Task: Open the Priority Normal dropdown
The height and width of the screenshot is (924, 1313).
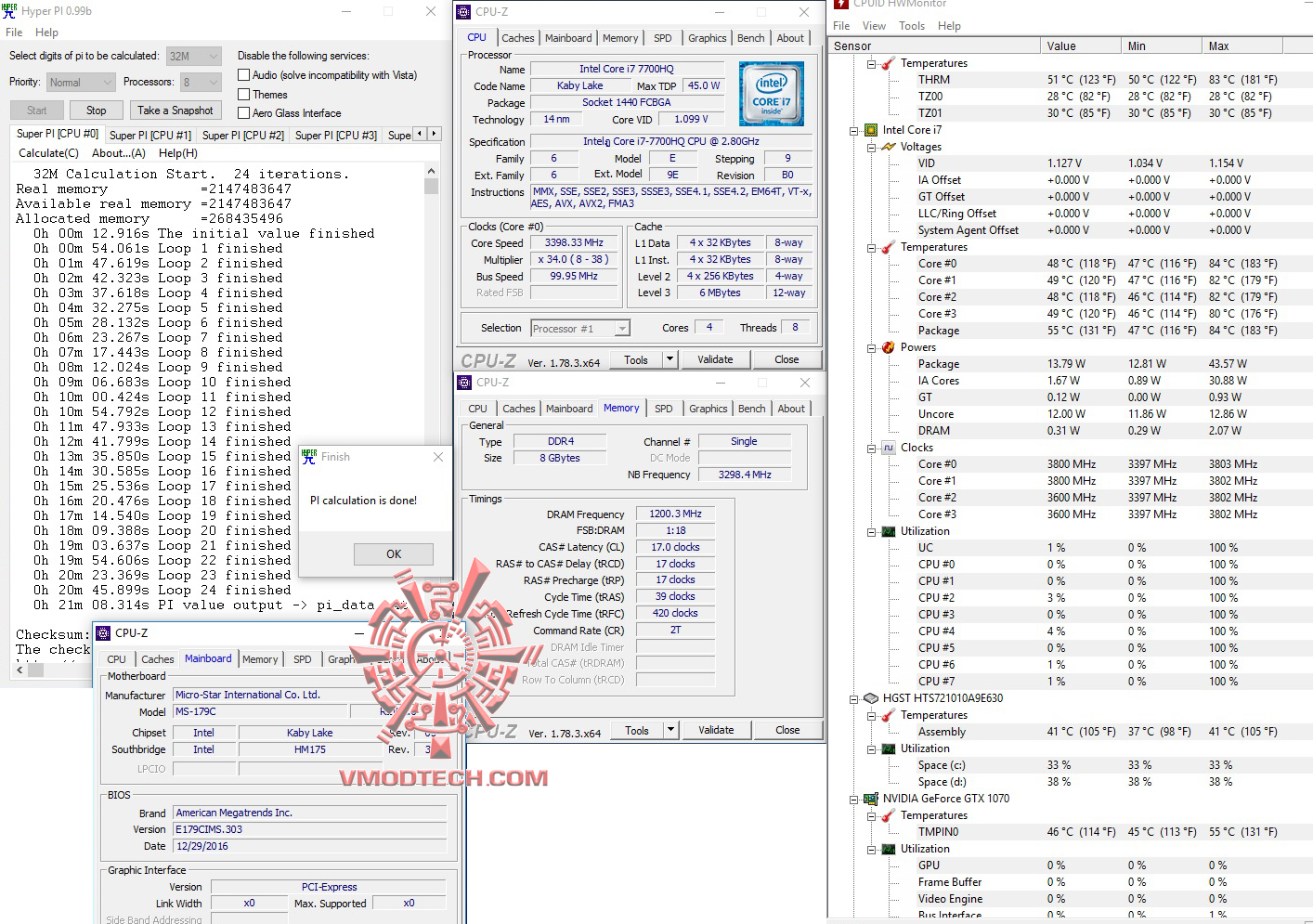Action: [x=82, y=82]
